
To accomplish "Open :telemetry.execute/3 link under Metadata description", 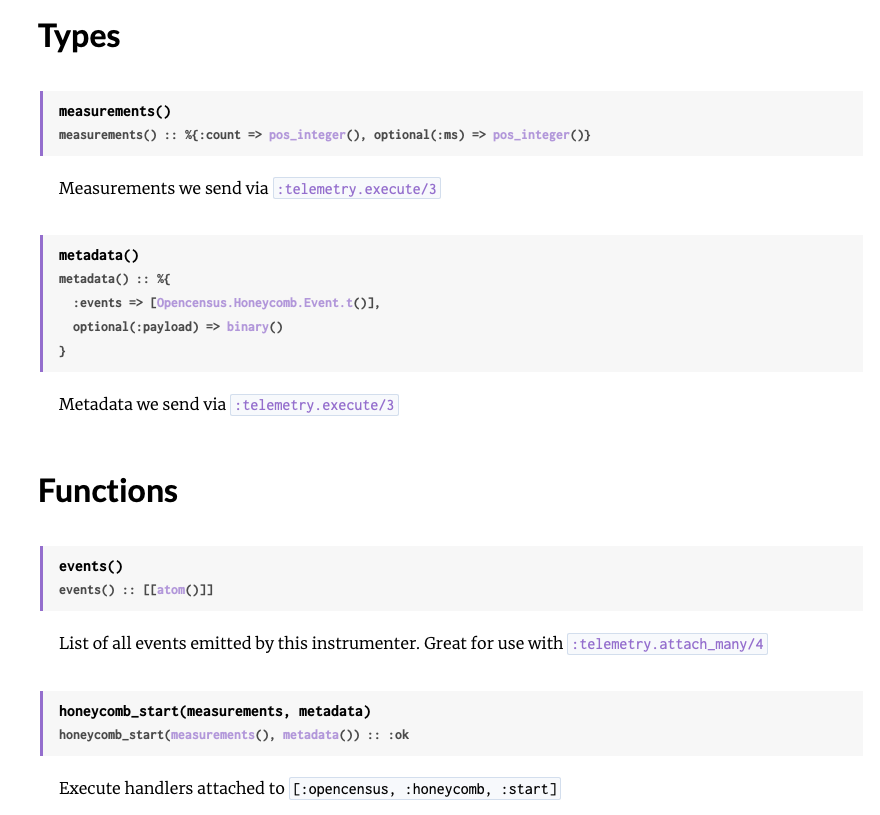I will (314, 405).
